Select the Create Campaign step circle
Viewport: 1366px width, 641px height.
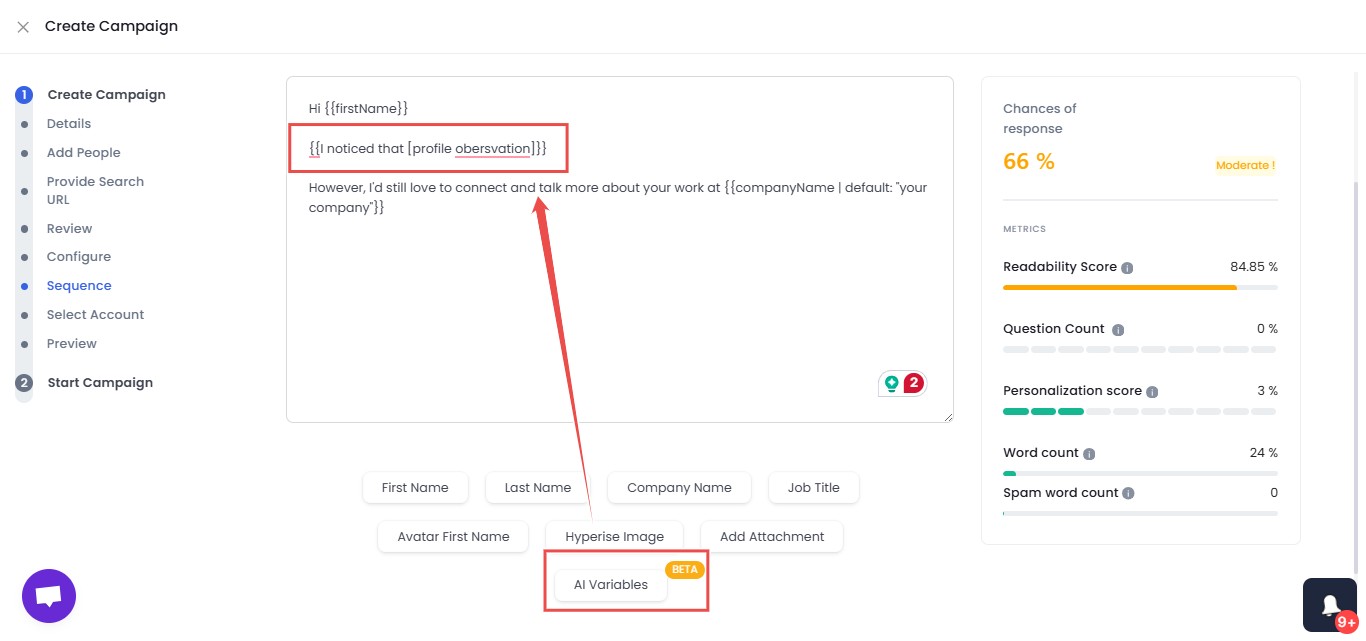tap(24, 94)
